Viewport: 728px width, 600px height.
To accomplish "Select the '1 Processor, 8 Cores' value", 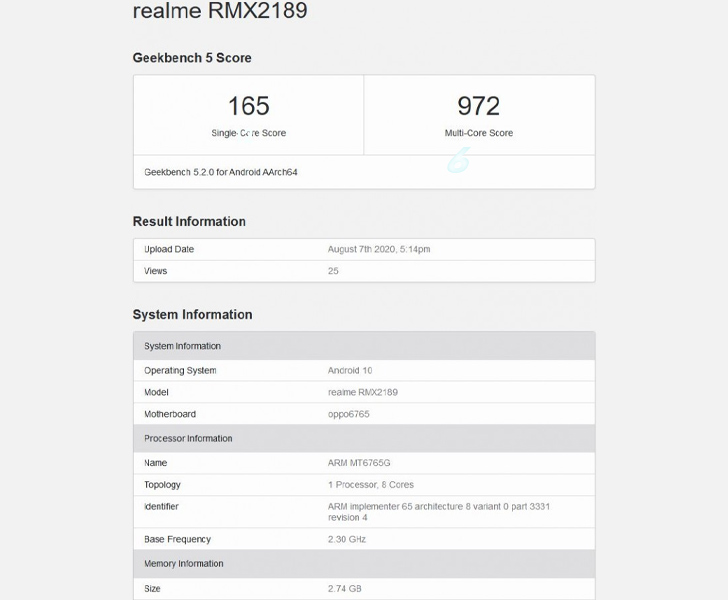I will pyautogui.click(x=370, y=484).
